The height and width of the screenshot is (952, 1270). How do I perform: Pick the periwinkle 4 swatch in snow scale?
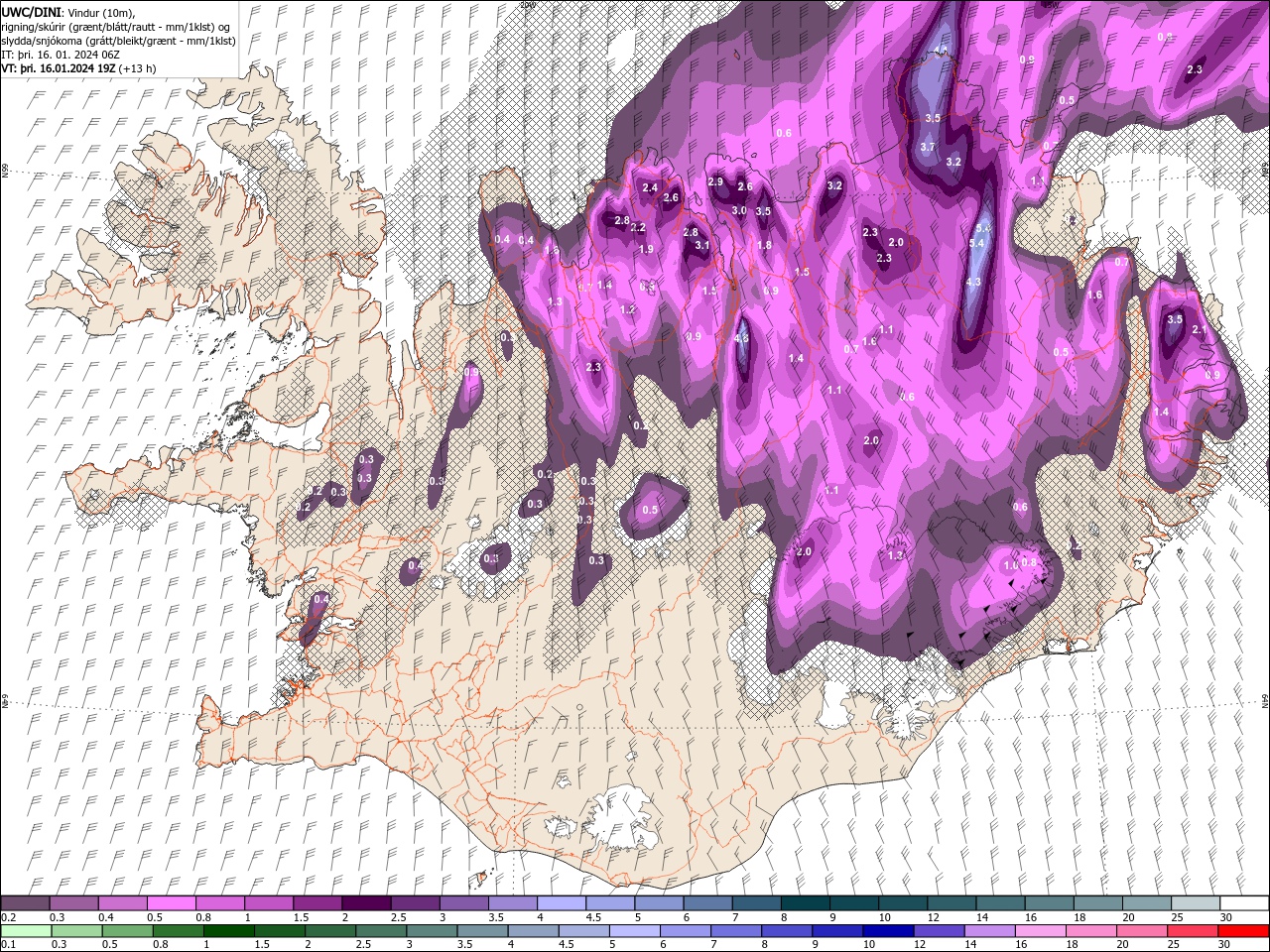562,902
